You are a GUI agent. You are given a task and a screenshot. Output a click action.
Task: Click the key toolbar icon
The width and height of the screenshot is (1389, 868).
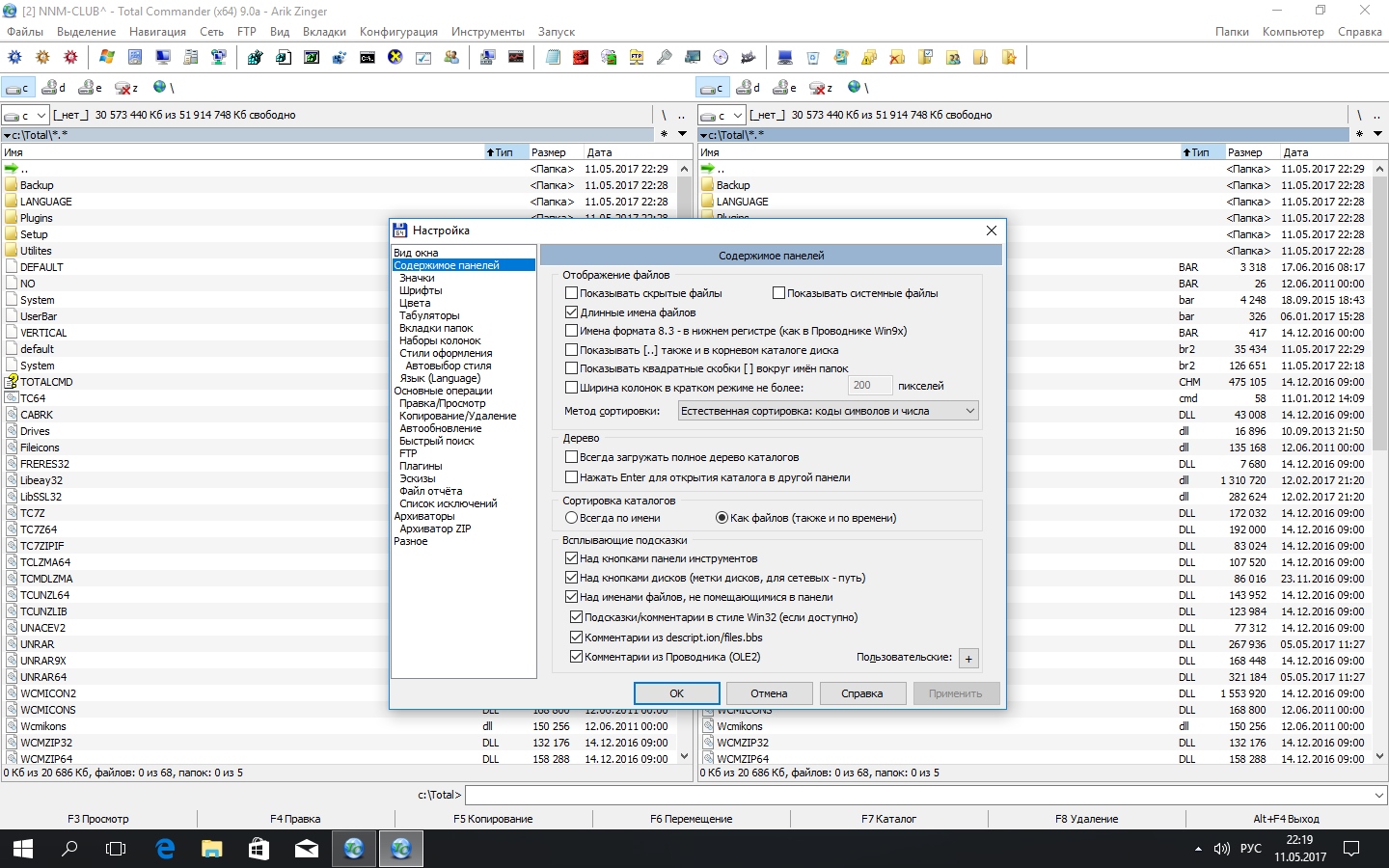tap(665, 57)
